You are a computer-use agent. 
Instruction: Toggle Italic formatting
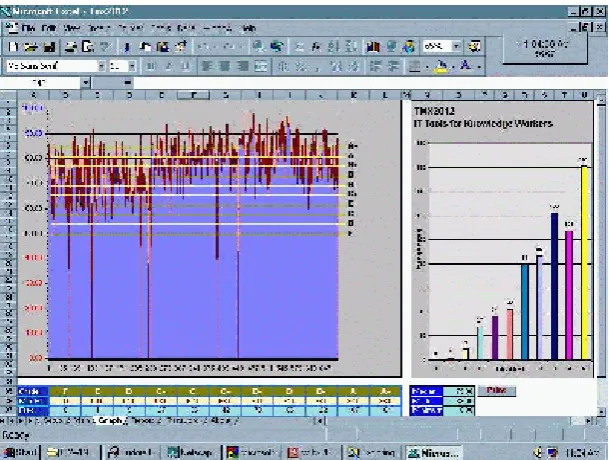click(x=168, y=66)
